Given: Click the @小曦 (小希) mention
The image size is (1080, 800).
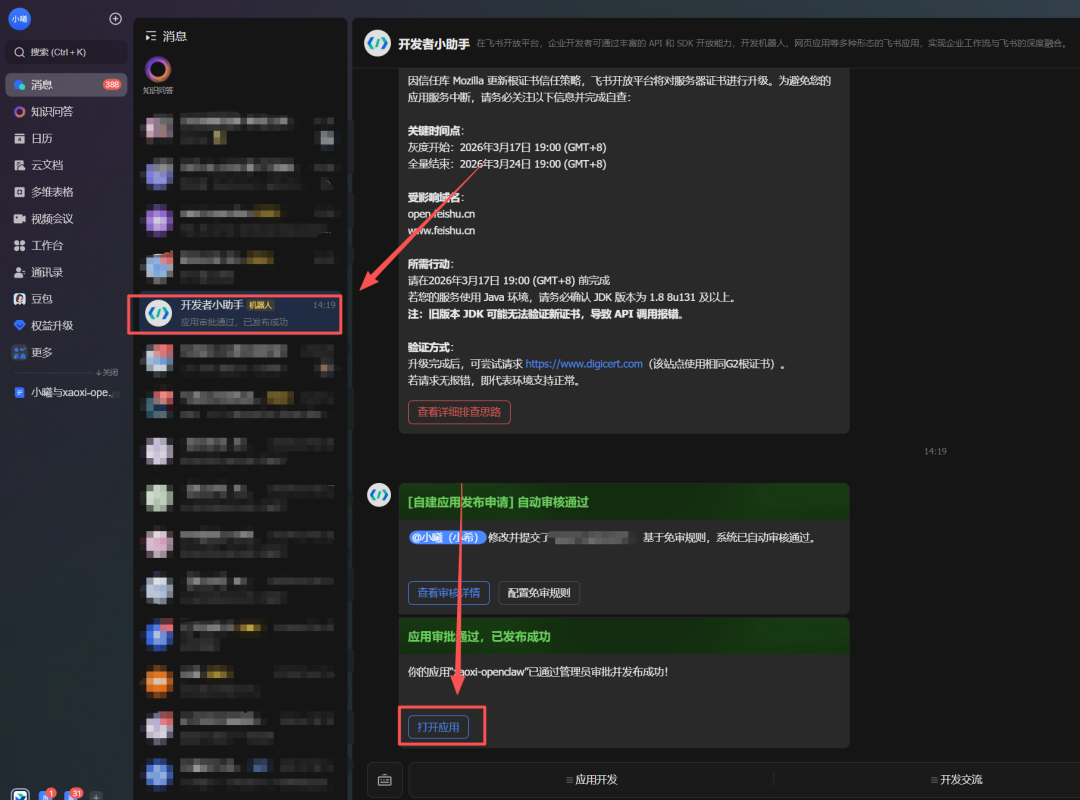Looking at the screenshot, I should tap(448, 537).
